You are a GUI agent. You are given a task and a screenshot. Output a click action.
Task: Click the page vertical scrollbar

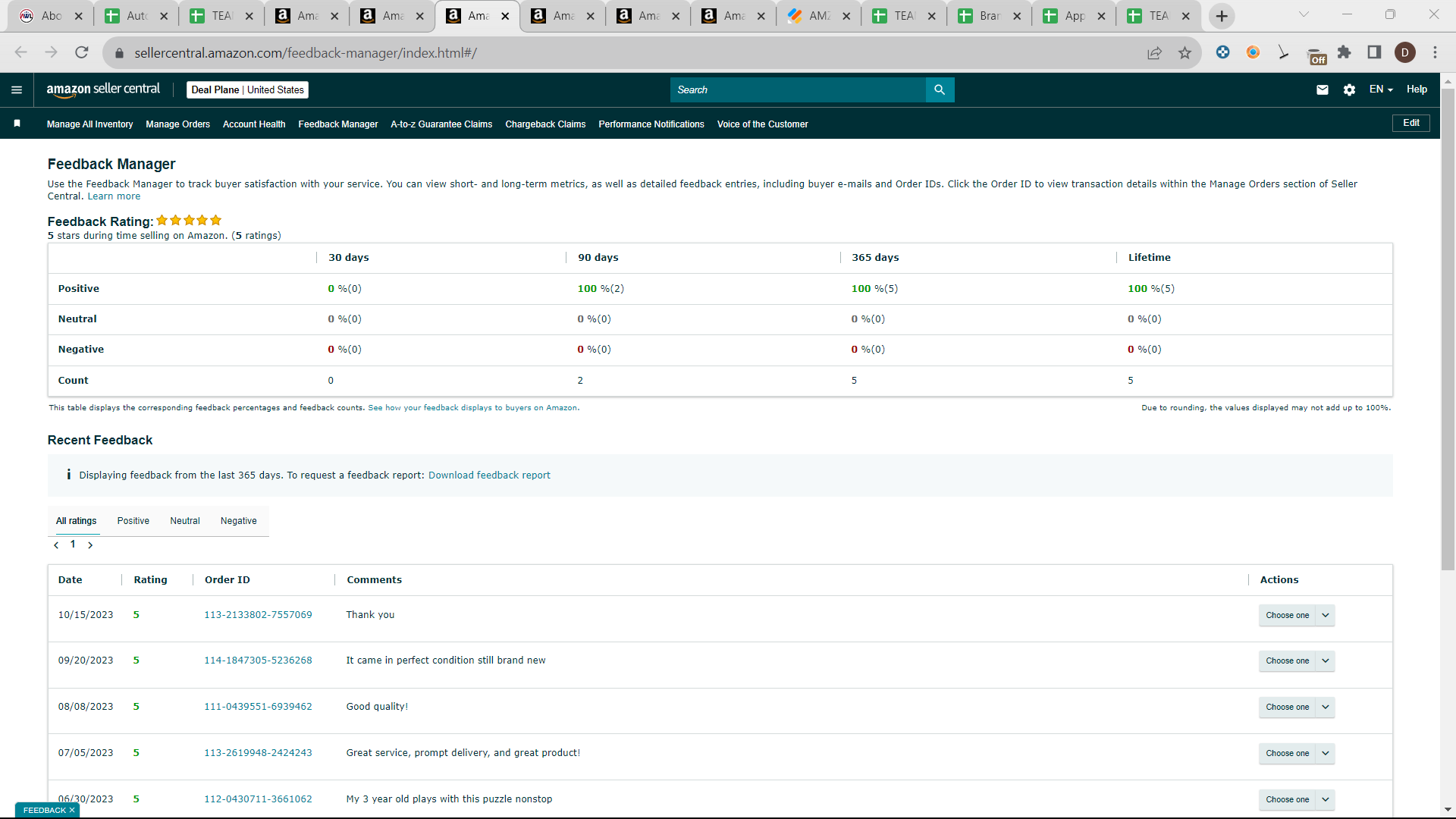pos(1448,330)
